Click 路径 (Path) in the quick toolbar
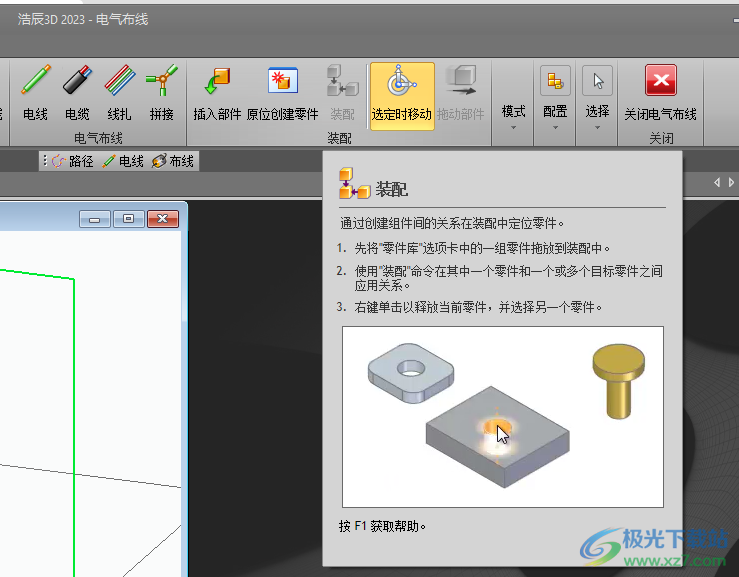Image resolution: width=739 pixels, height=577 pixels. [x=73, y=161]
